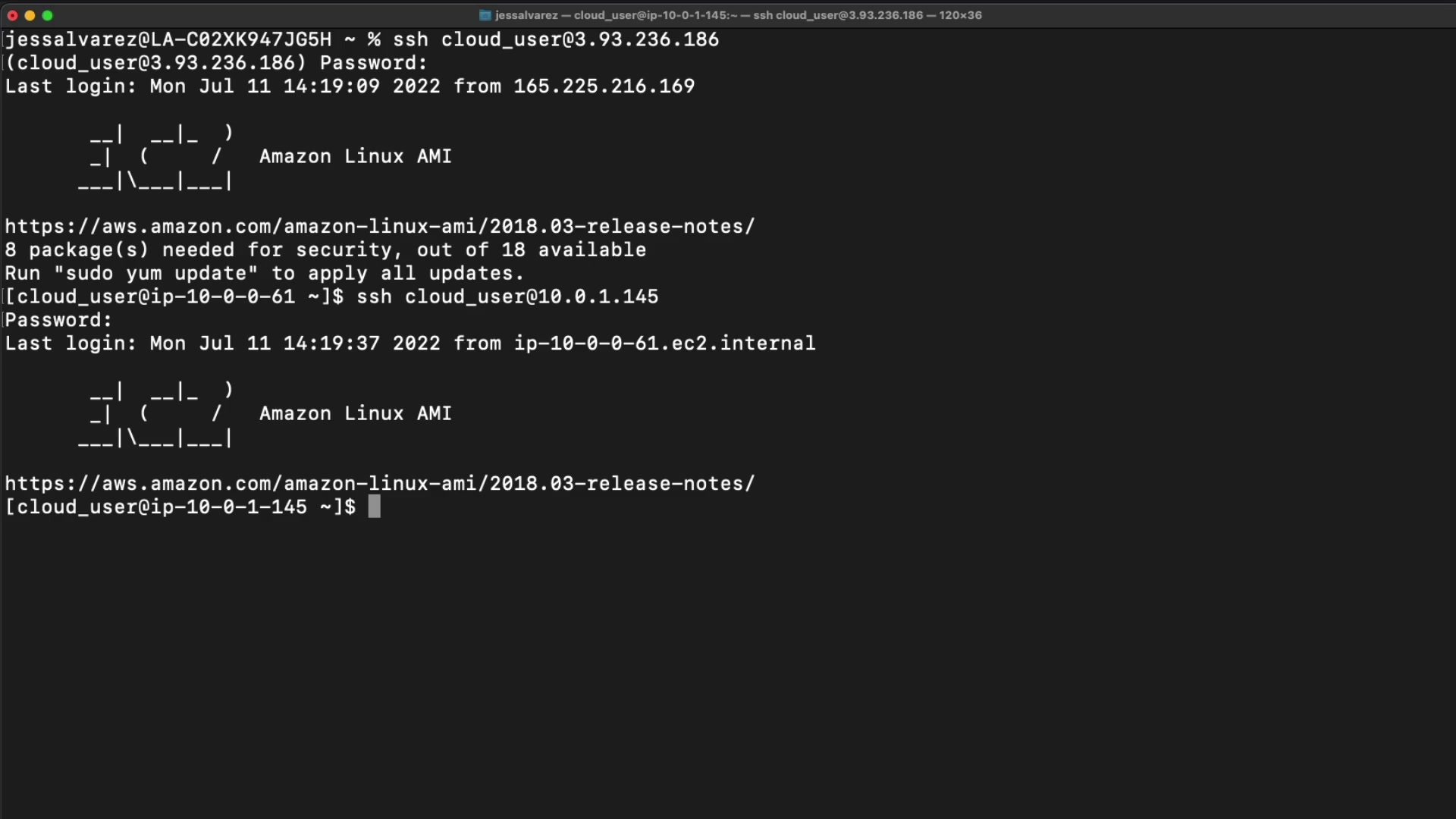Image resolution: width=1456 pixels, height=819 pixels.
Task: Click the first ASCII art EC2 logo
Action: click(x=155, y=157)
